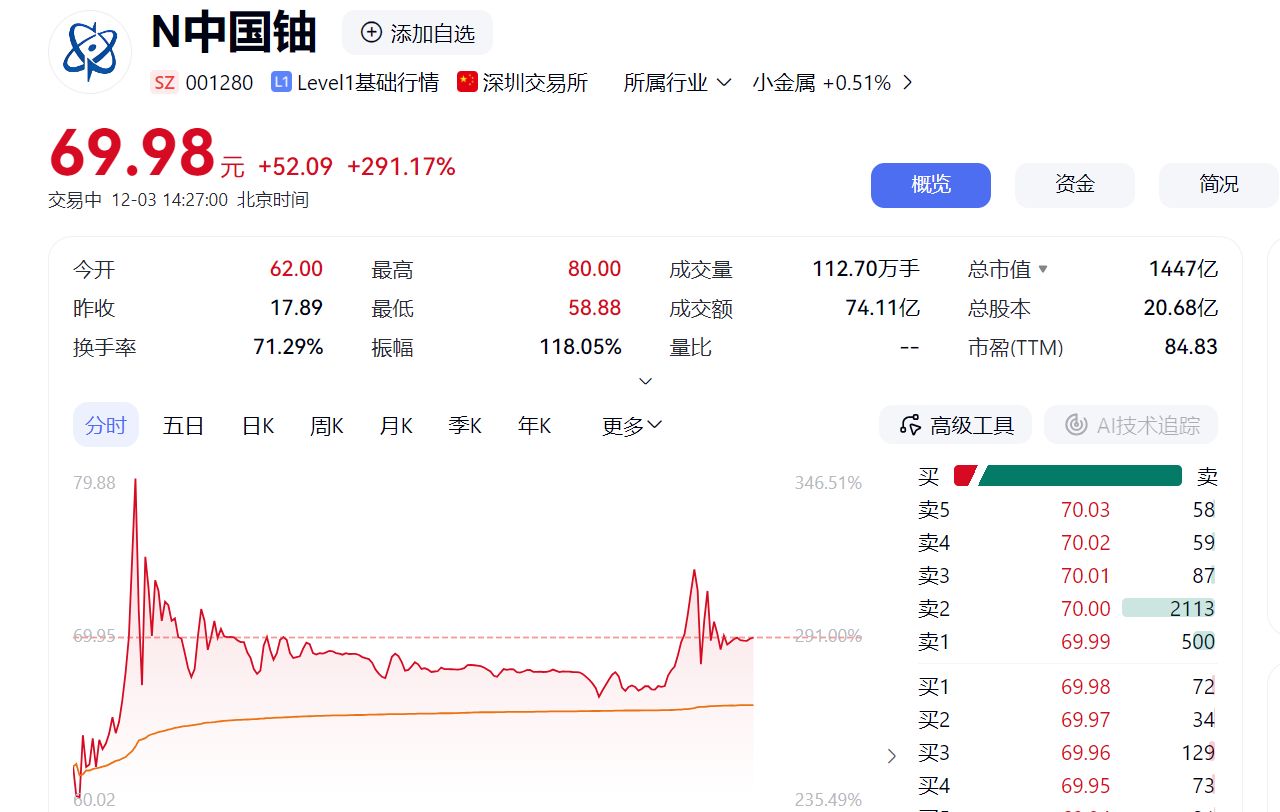Select the 五日 five-day chart tab

[183, 424]
